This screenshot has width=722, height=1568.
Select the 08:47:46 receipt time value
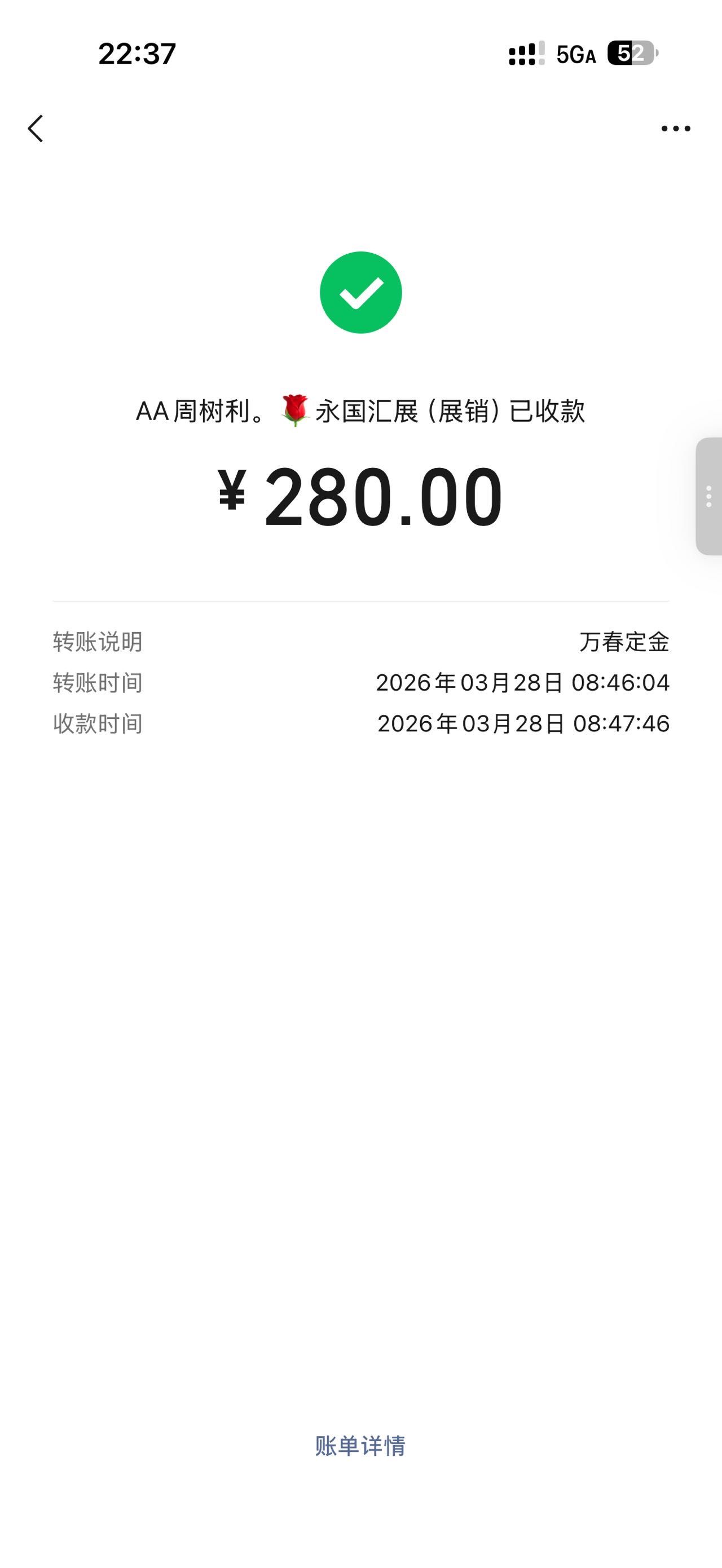[621, 723]
